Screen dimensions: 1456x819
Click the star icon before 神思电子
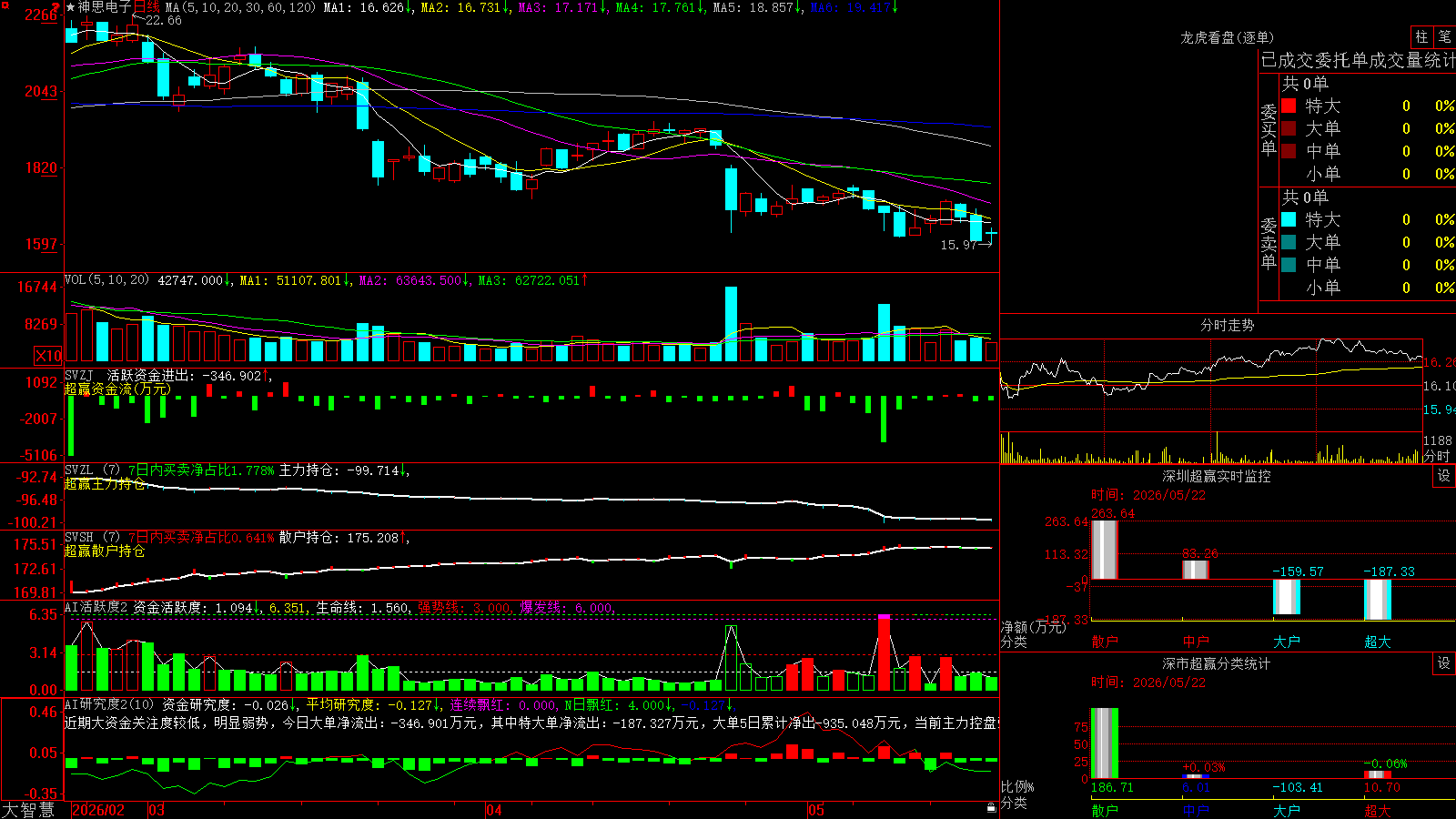71,7
